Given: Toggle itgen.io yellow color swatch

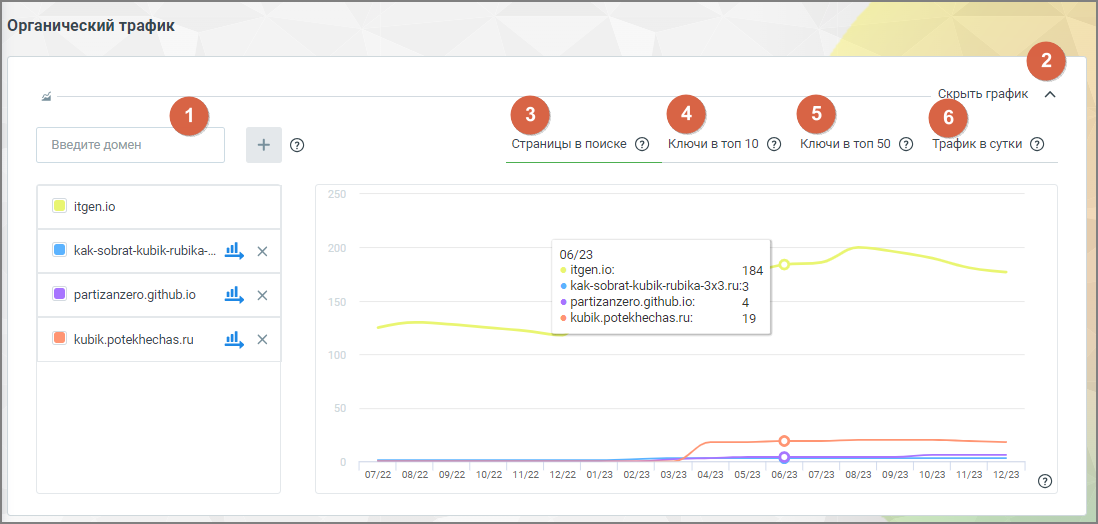Looking at the screenshot, I should click(x=60, y=206).
